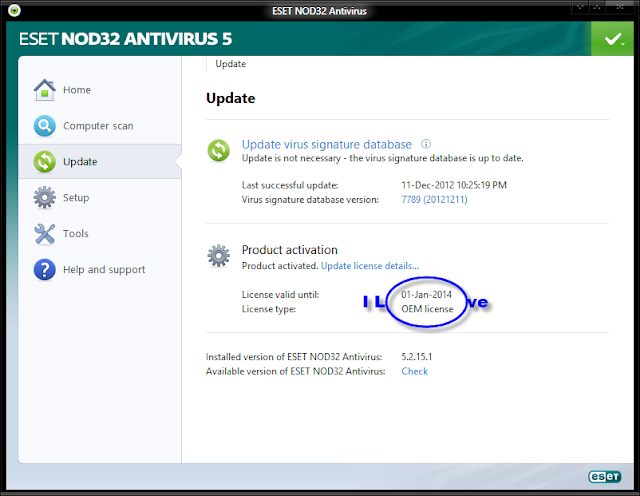Click the 'Update is not necessary' status message
The image size is (640, 496).
[x=382, y=158]
